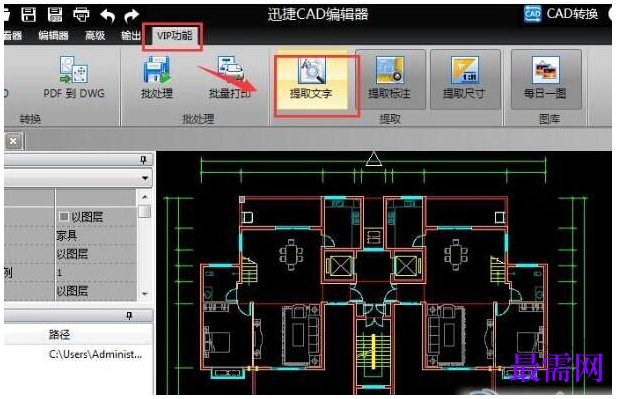Select the C:\Users\Administ... path entry
This screenshot has width=622, height=399.
coord(95,354)
